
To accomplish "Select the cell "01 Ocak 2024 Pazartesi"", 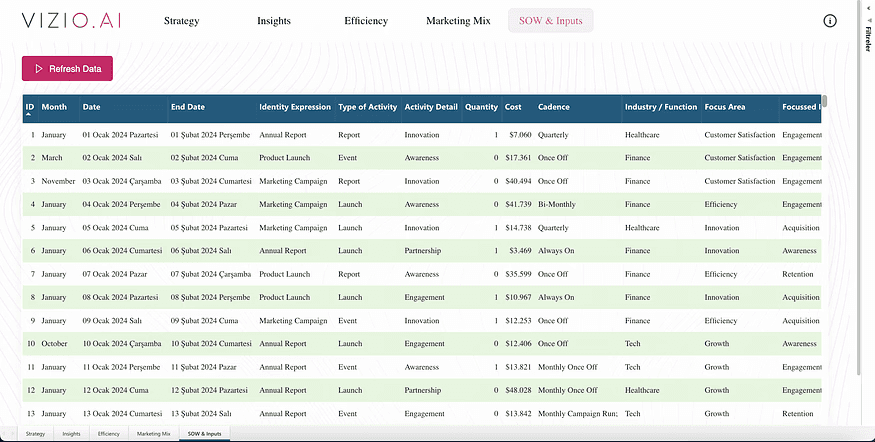I will pyautogui.click(x=121, y=135).
